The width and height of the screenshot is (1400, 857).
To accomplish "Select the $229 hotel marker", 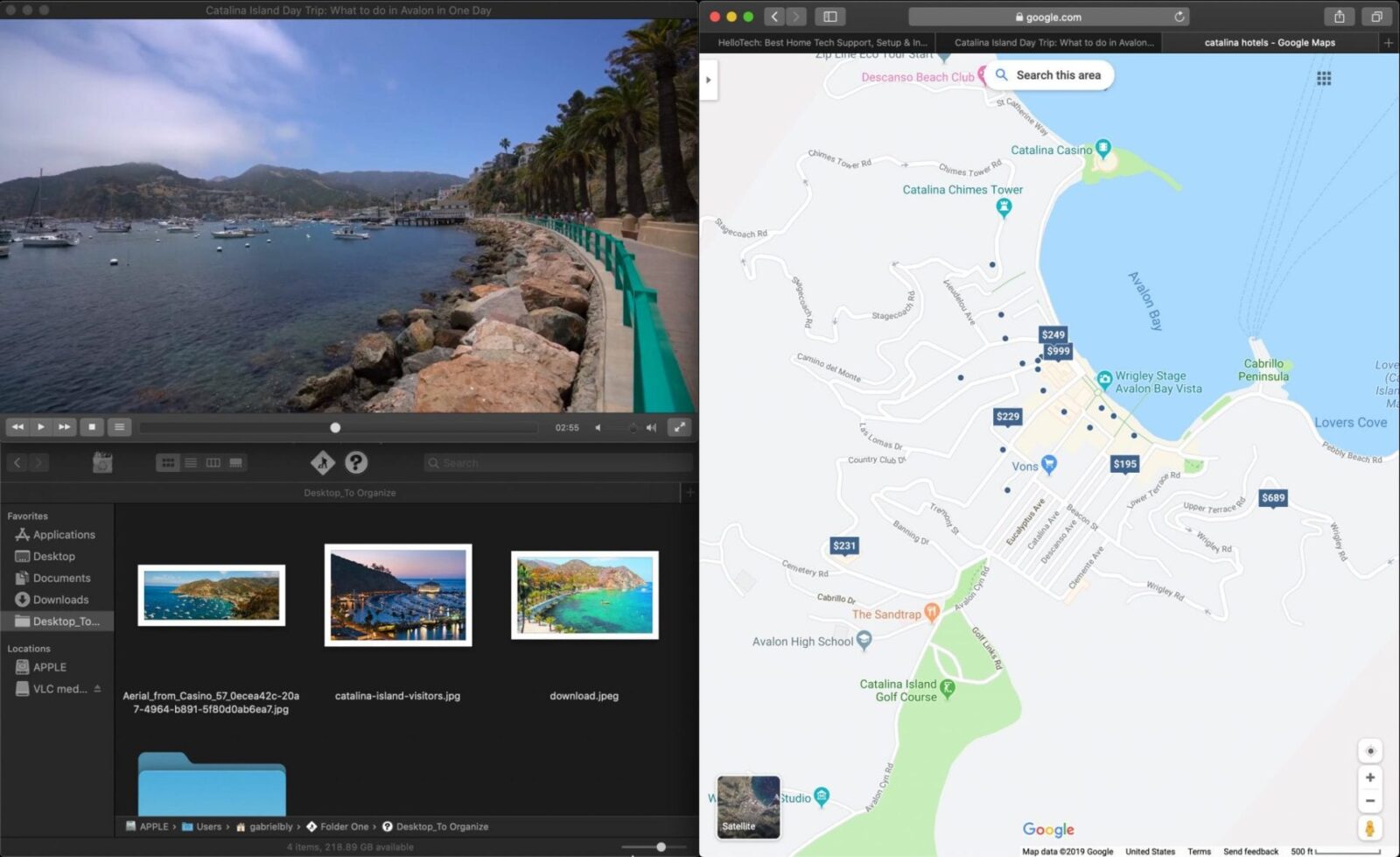I will click(x=1008, y=417).
